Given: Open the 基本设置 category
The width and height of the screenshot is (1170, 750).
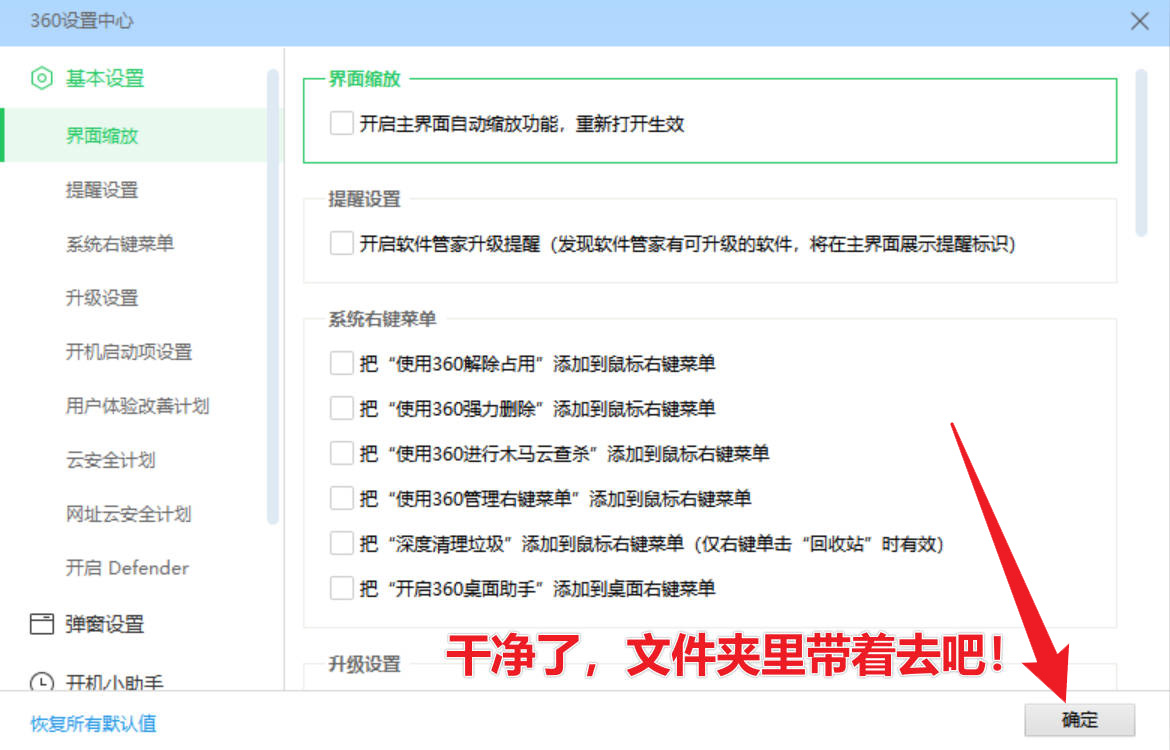Looking at the screenshot, I should pos(104,78).
